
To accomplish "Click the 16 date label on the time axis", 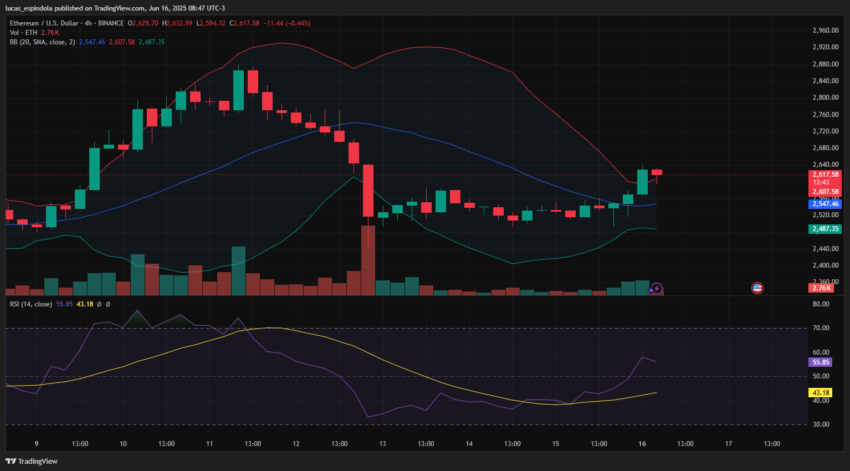I will coord(642,443).
